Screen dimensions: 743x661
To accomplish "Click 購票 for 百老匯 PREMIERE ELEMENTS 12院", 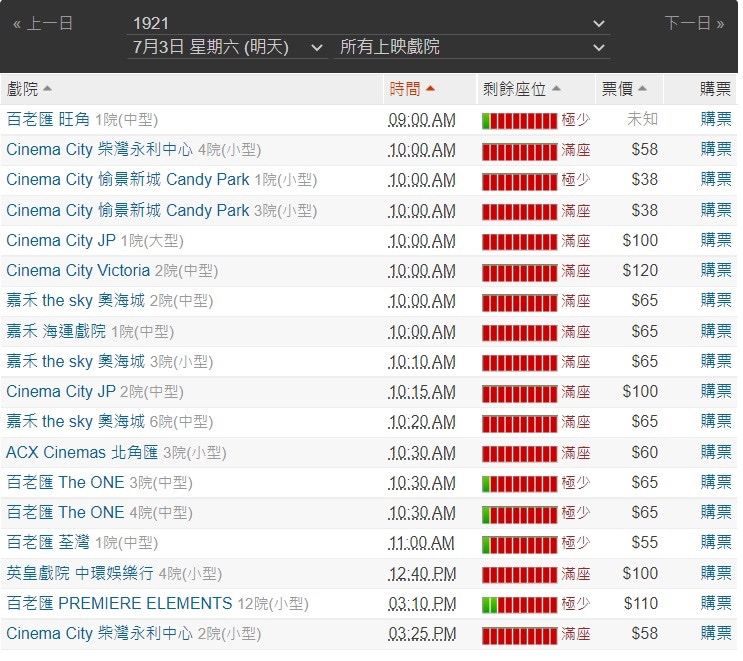I will 716,604.
